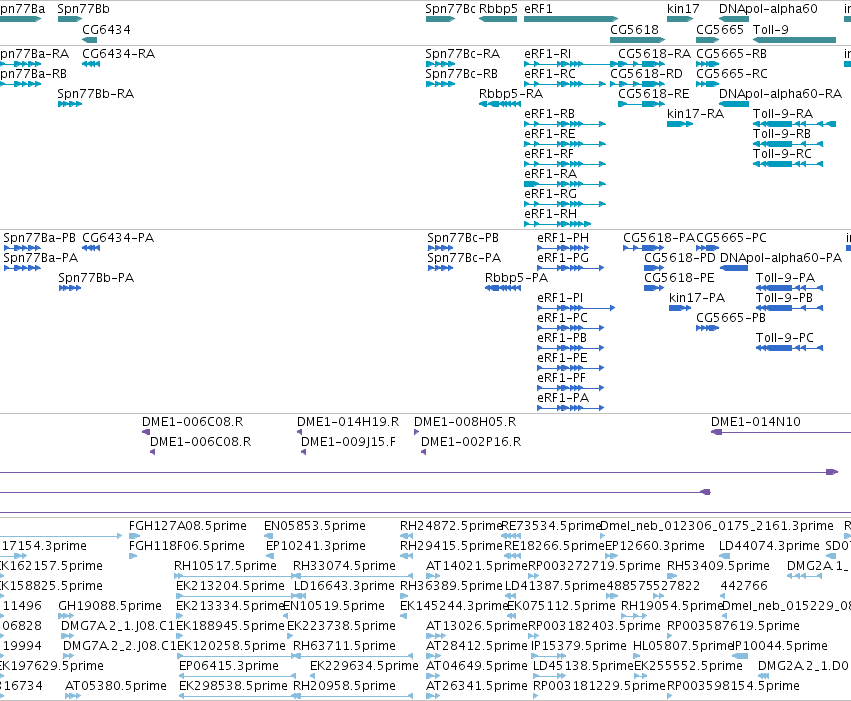The width and height of the screenshot is (851, 701).
Task: Select the RH10517.5prime EST label
Action: (225, 566)
